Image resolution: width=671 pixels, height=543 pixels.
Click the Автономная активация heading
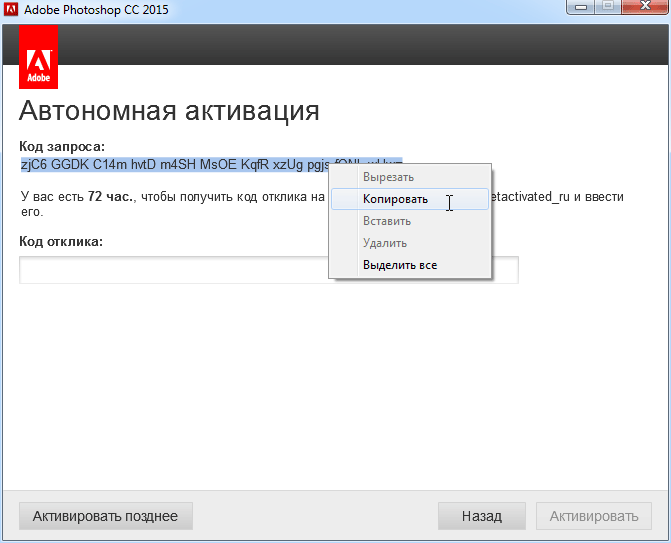pyautogui.click(x=169, y=112)
